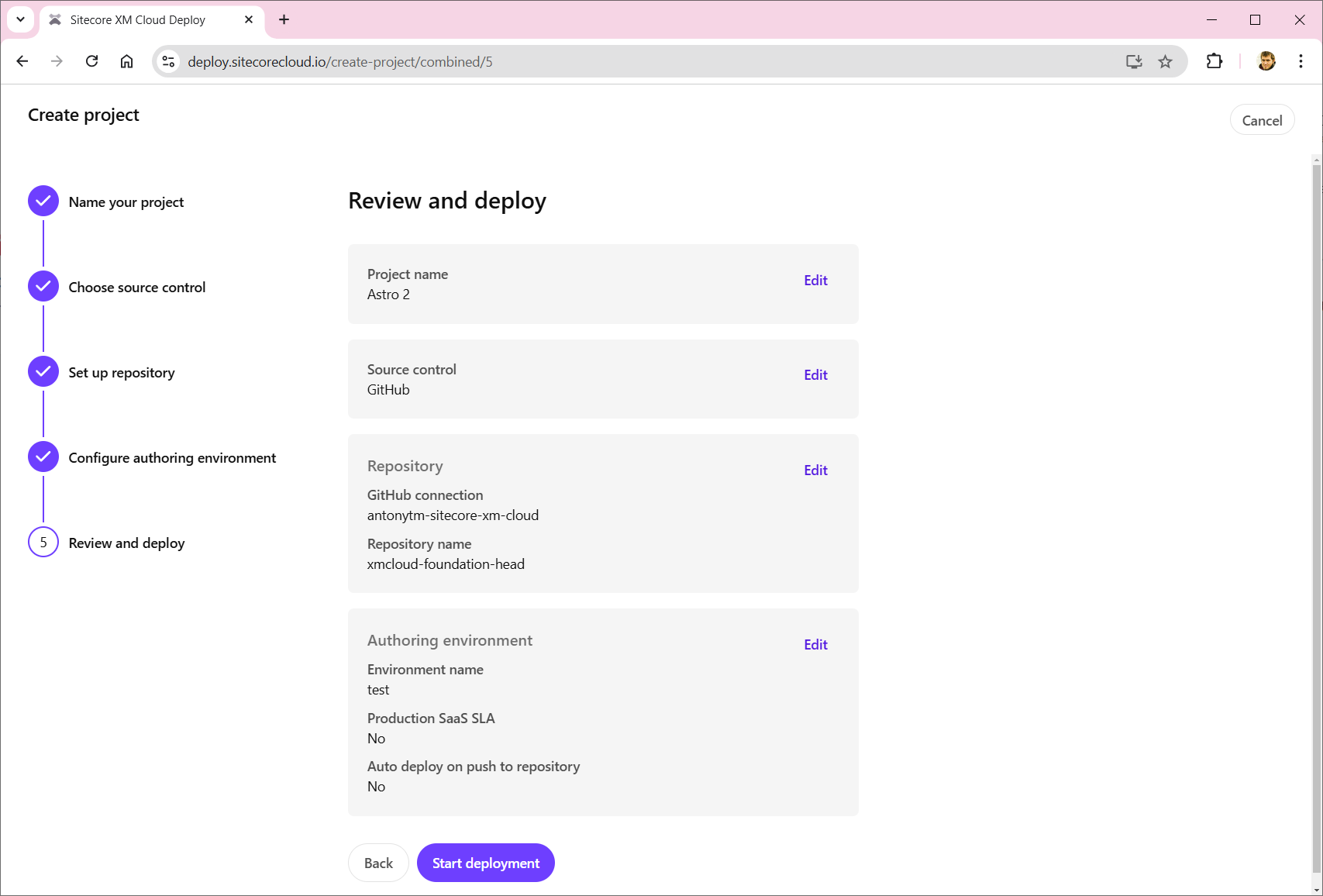
Task: Expand the tab search dropdown arrow
Action: (x=21, y=19)
